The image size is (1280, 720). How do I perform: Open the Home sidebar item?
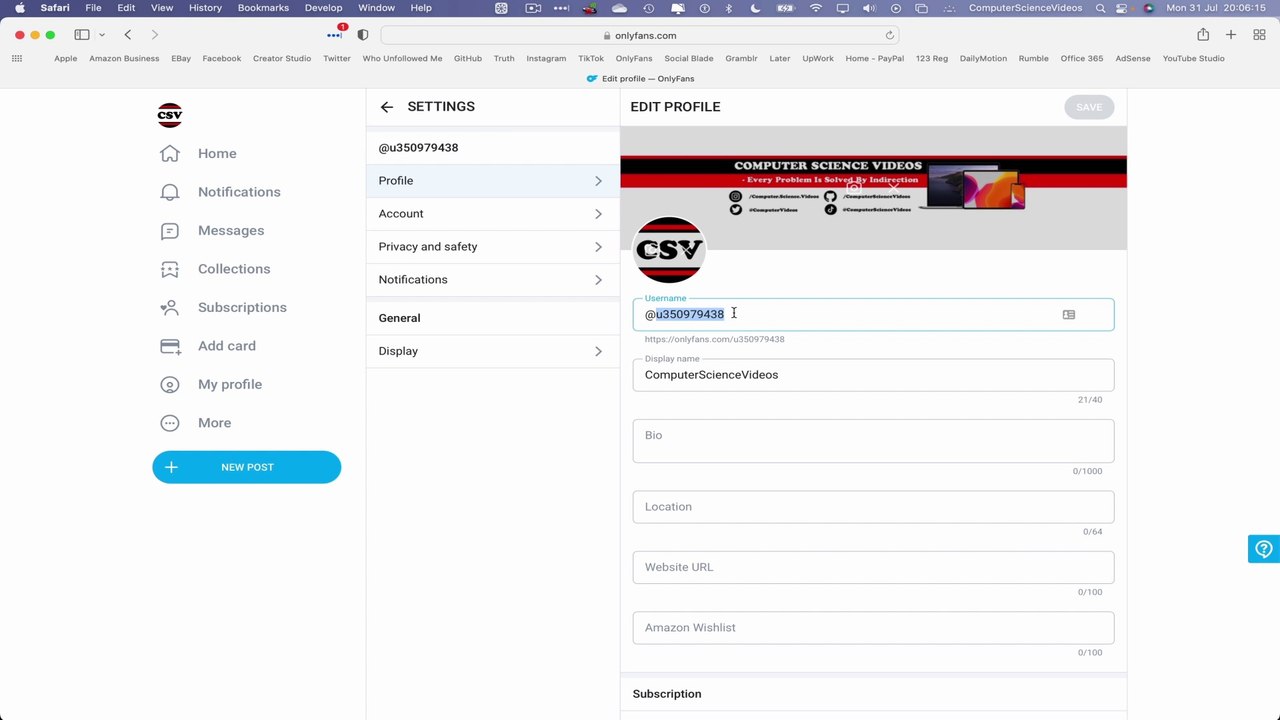[198, 153]
